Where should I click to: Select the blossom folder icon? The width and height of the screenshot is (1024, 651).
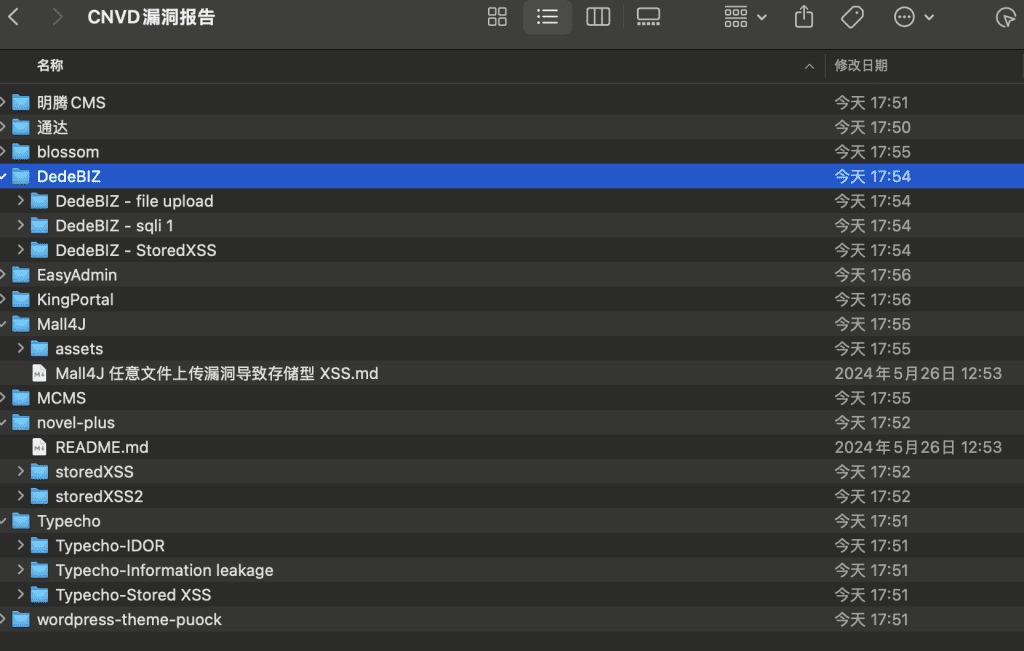(21, 151)
